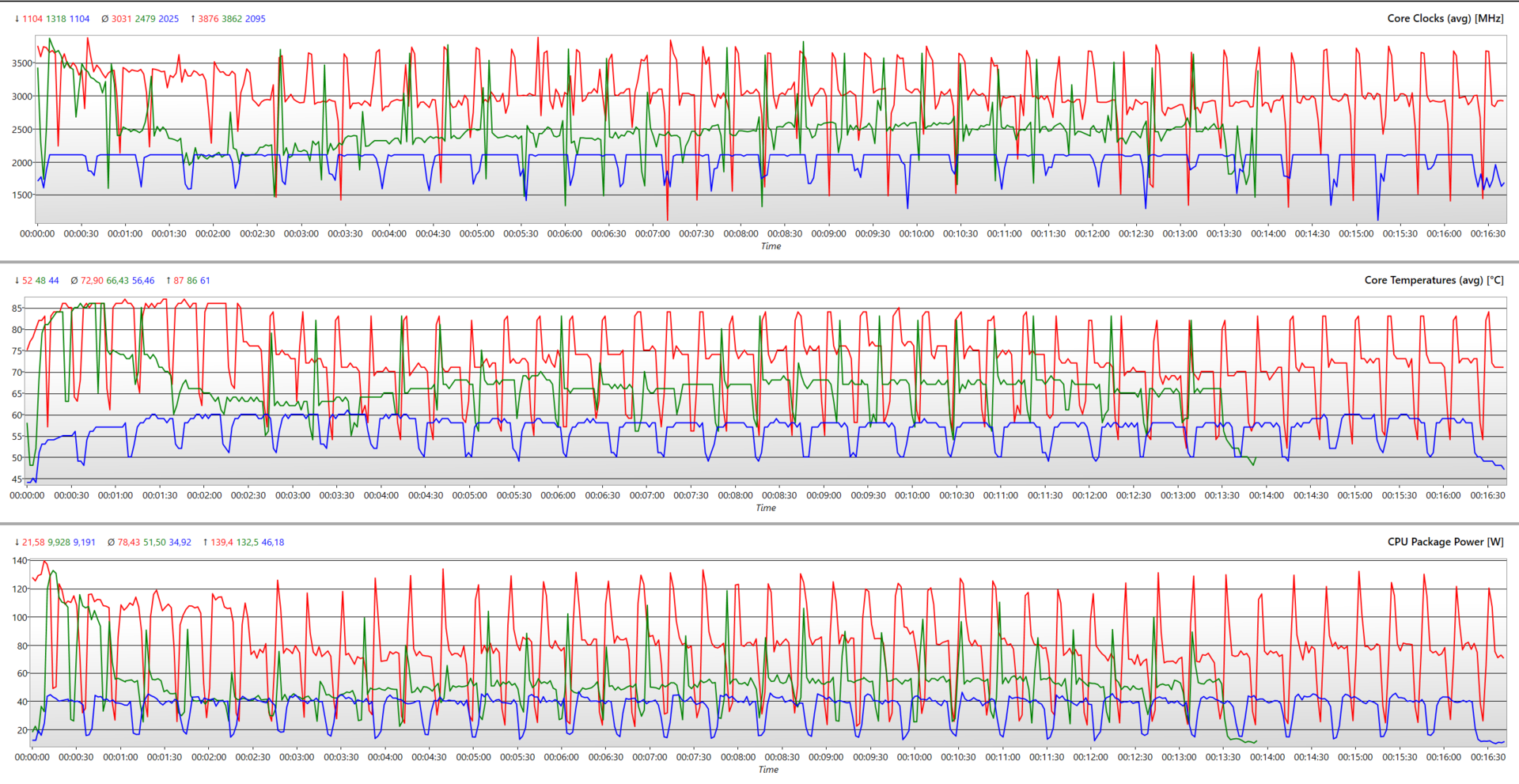1519x784 pixels.
Task: Click the 3500 label on Core Clocks axis
Action: click(x=22, y=63)
